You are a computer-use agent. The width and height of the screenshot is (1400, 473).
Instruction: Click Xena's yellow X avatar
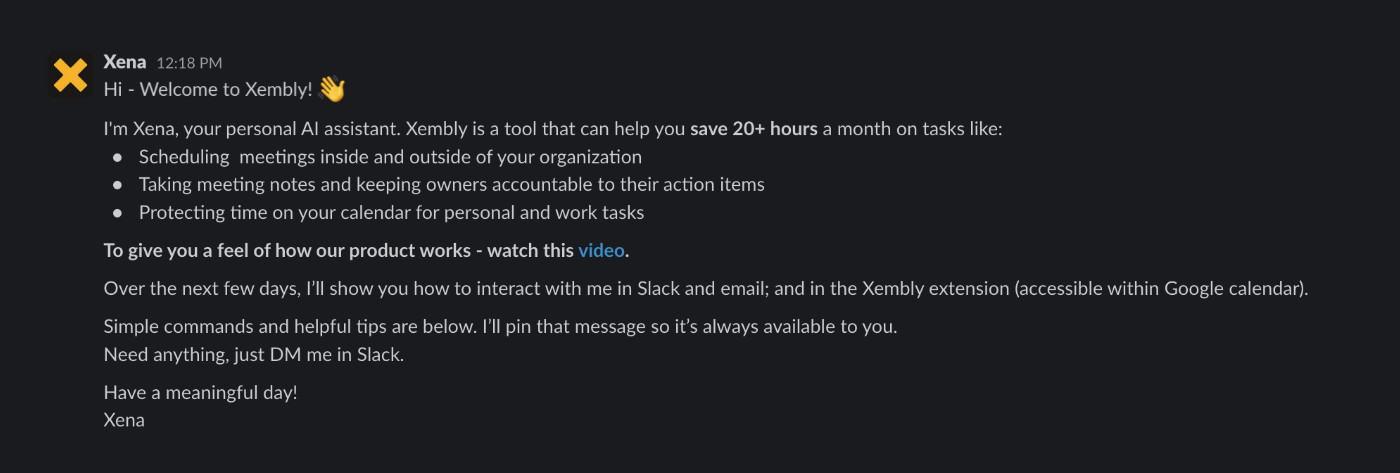click(70, 75)
